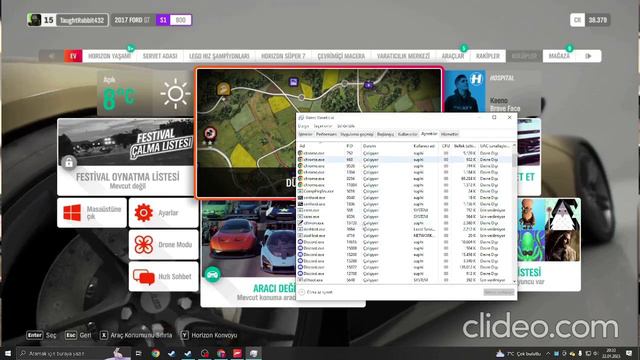640x360 pixels.
Task: Click the Task Manager scrollbar down arrow
Action: point(514,281)
